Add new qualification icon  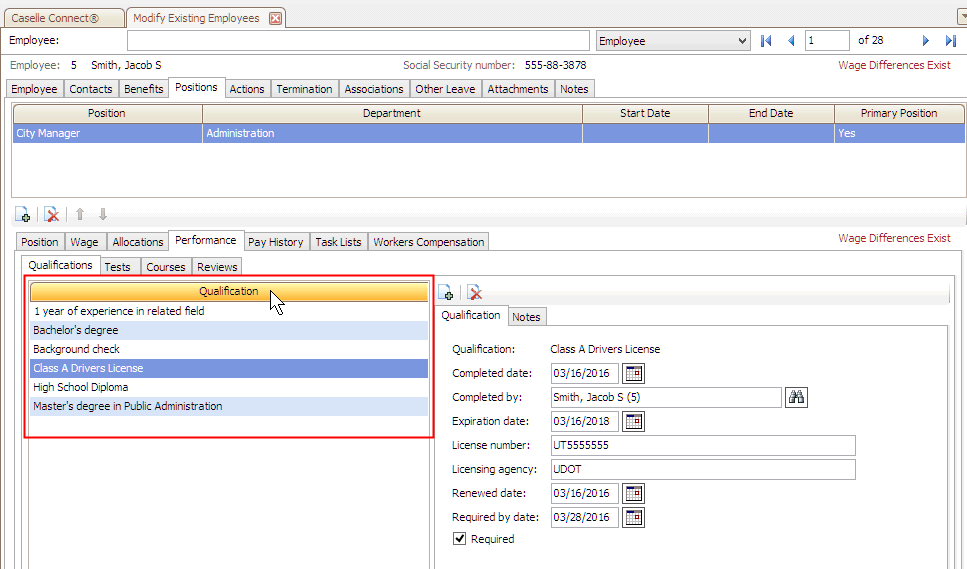446,292
